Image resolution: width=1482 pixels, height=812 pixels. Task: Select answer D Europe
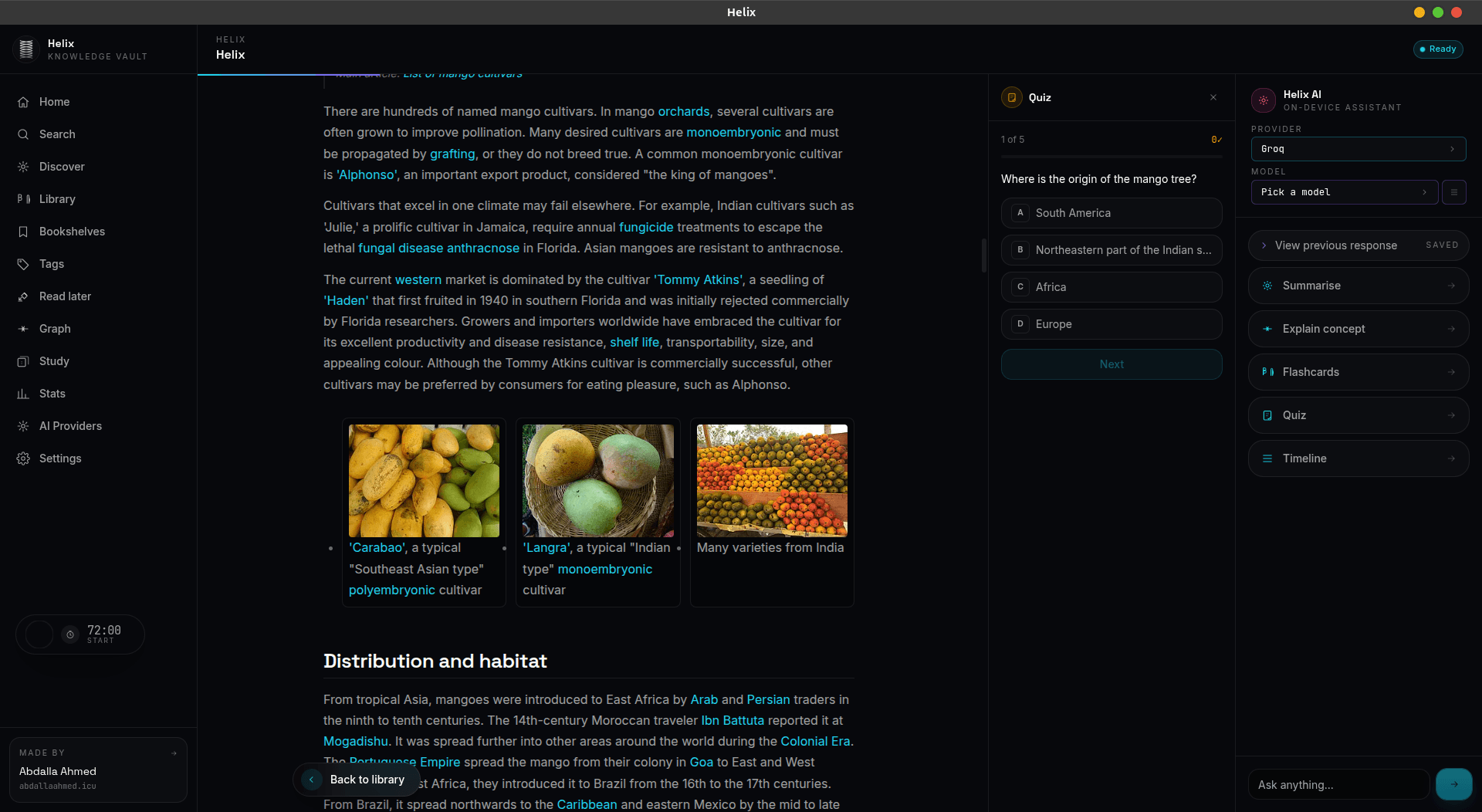(x=1111, y=324)
